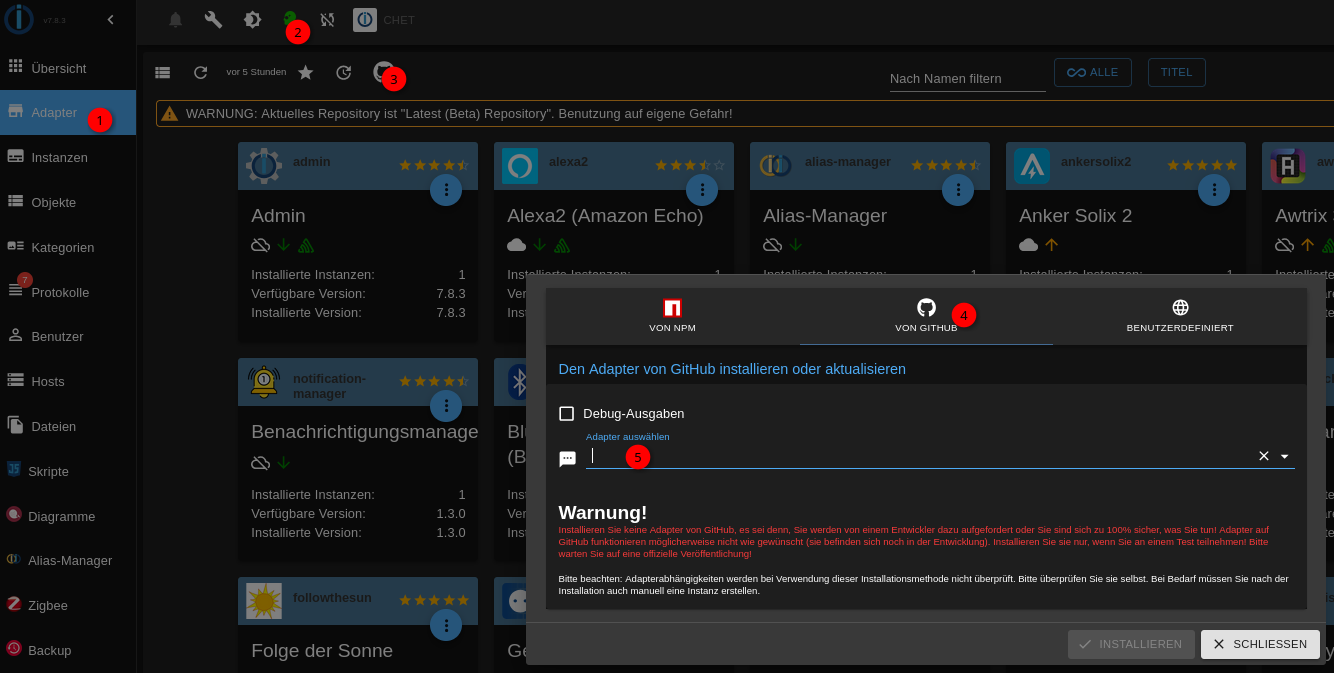Focus the Nach Namen filtern field
The height and width of the screenshot is (673, 1334).
(967, 78)
